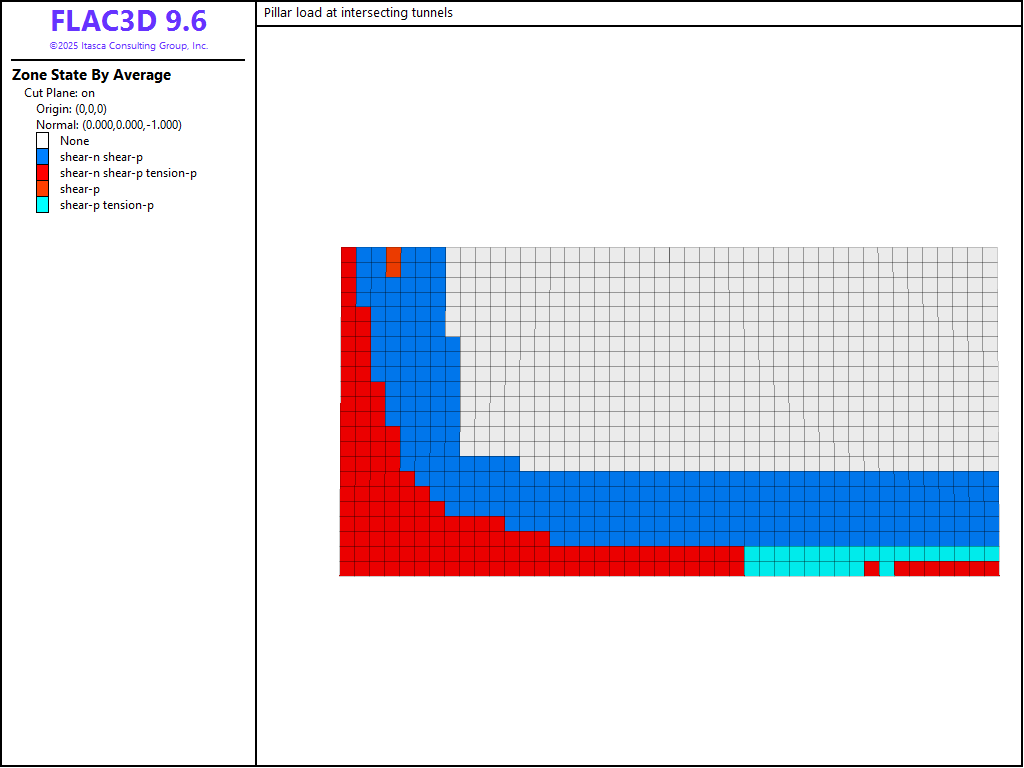This screenshot has height=768, width=1024.
Task: Select the Zone State By Average heading
Action: 91,75
